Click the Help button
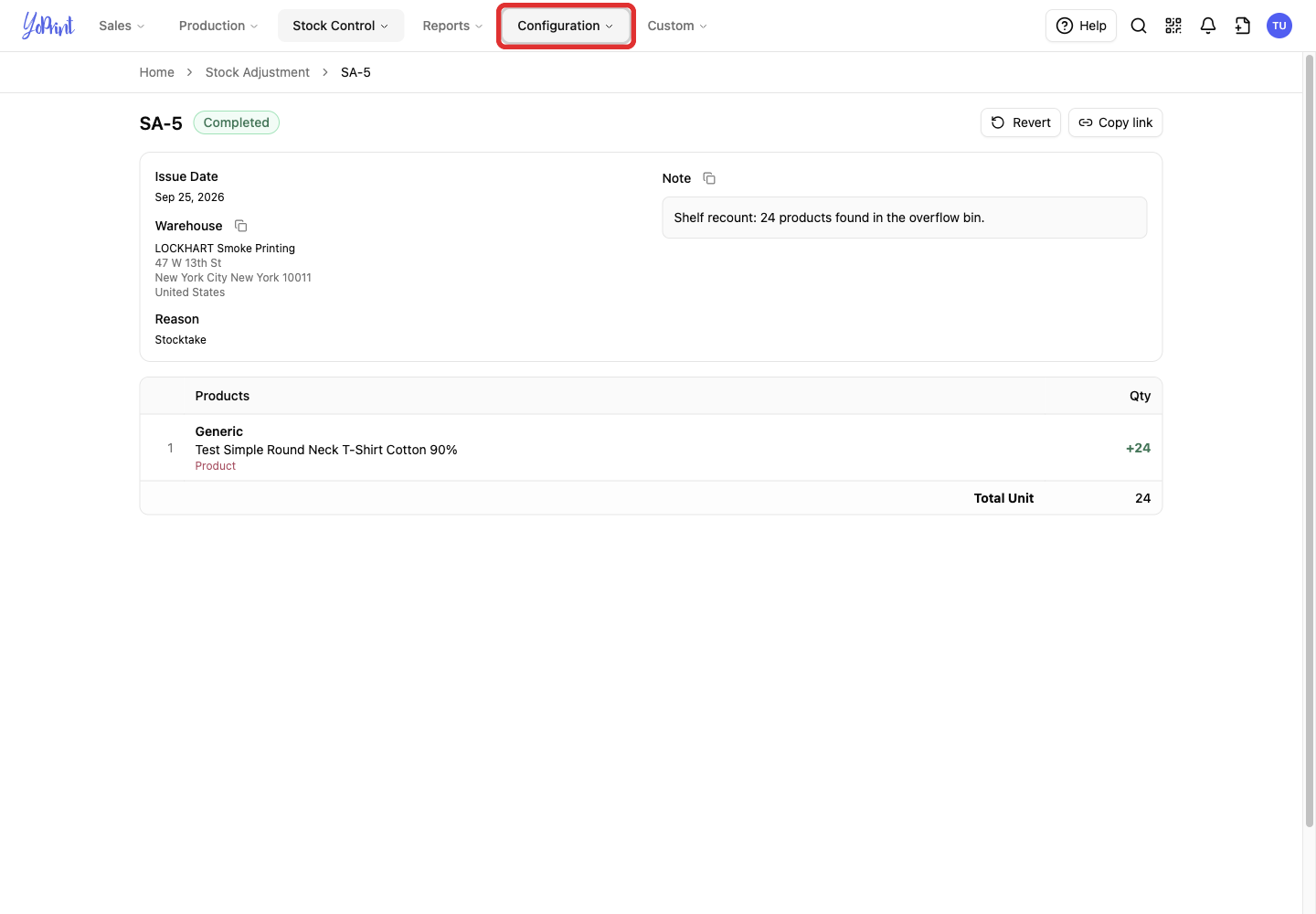 [1081, 26]
